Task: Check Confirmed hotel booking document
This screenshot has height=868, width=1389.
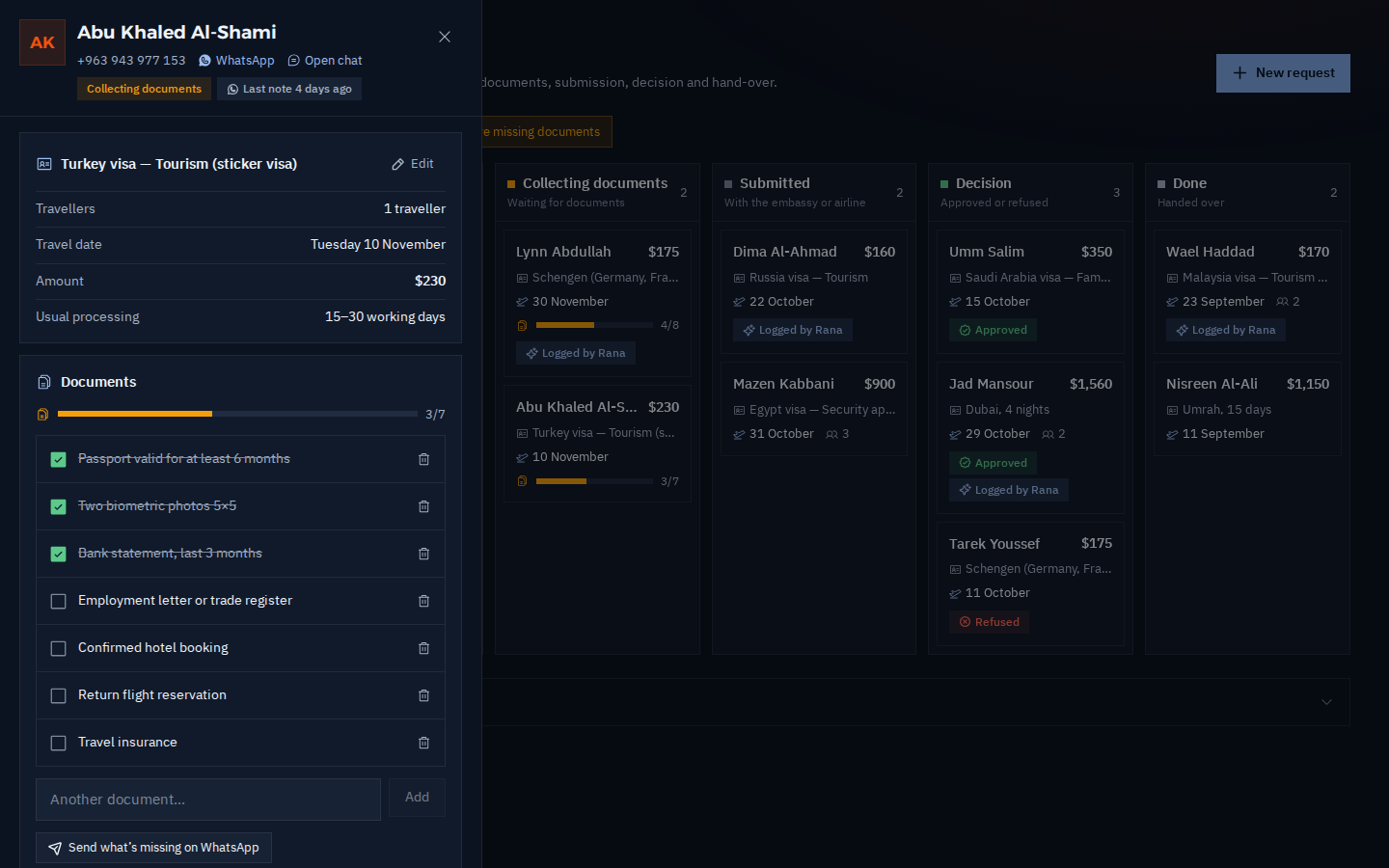Action: [58, 649]
